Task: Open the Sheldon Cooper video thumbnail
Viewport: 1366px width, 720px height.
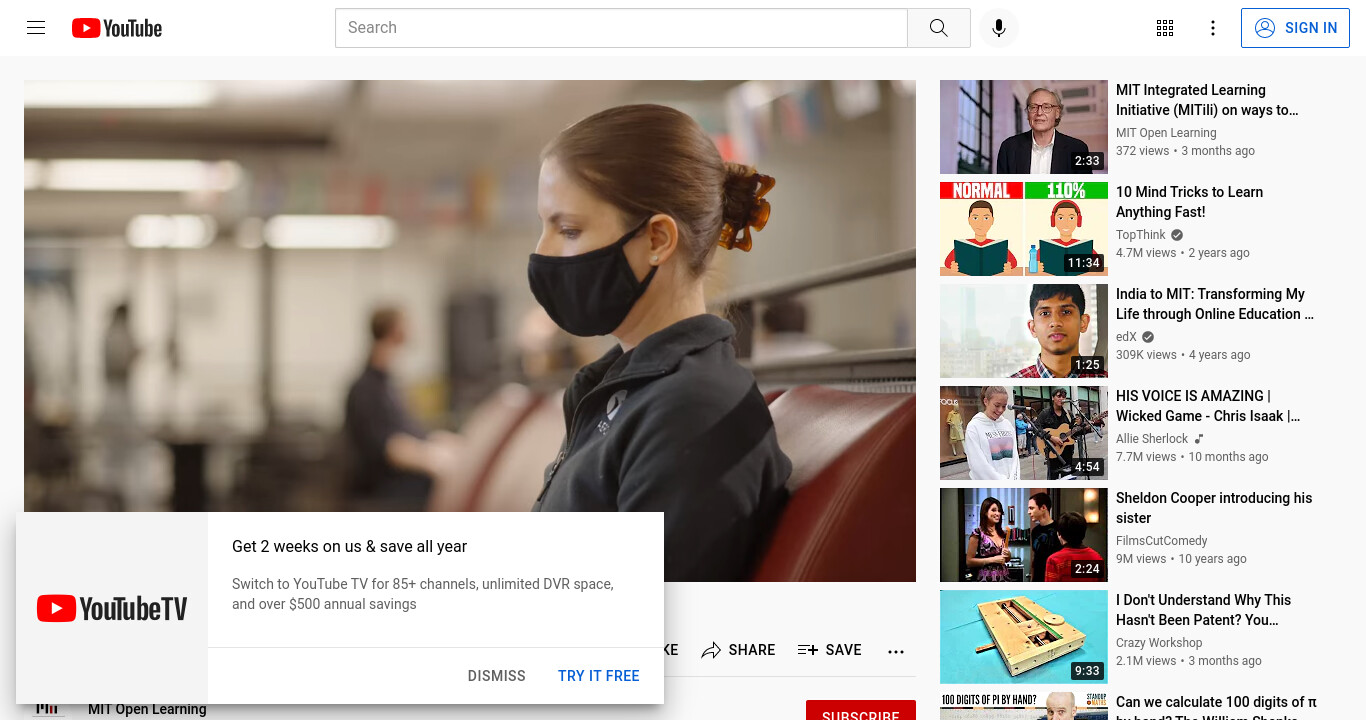Action: pos(1024,535)
